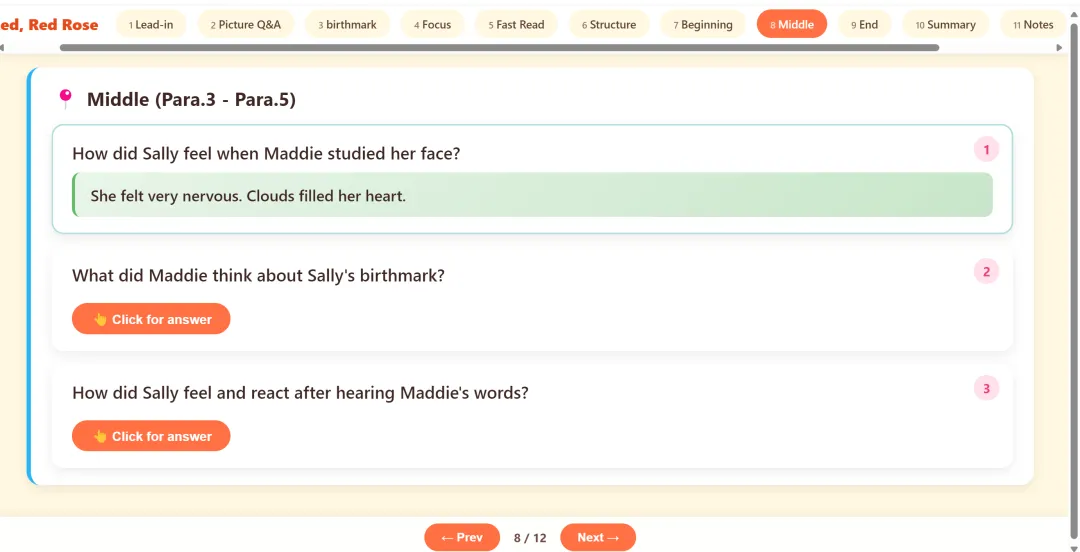Select the Fast Read tab

(x=517, y=25)
